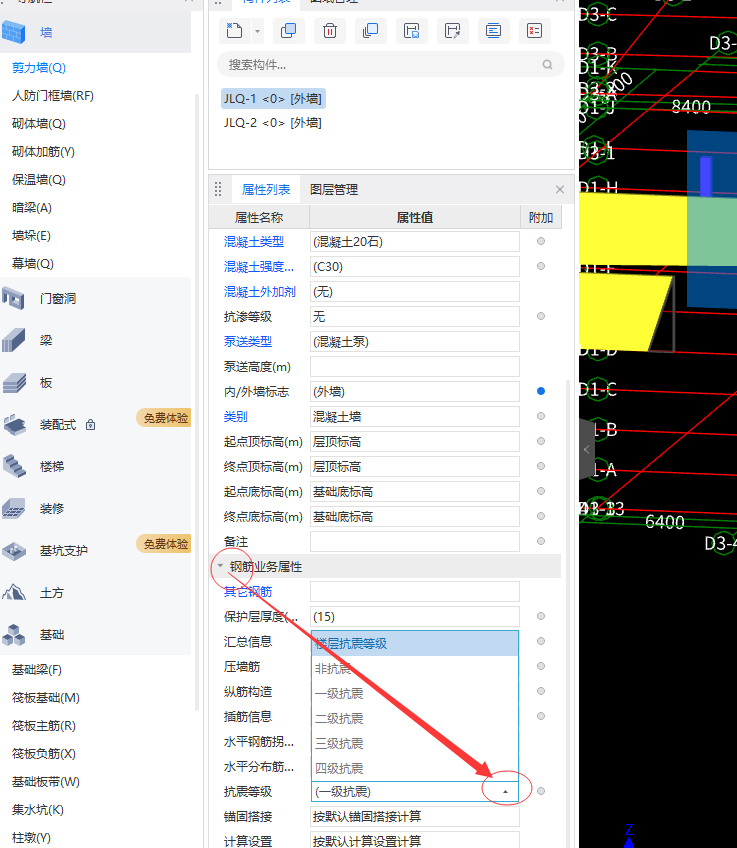Click the copy component icon
This screenshot has height=848, width=737.
pyautogui.click(x=288, y=30)
